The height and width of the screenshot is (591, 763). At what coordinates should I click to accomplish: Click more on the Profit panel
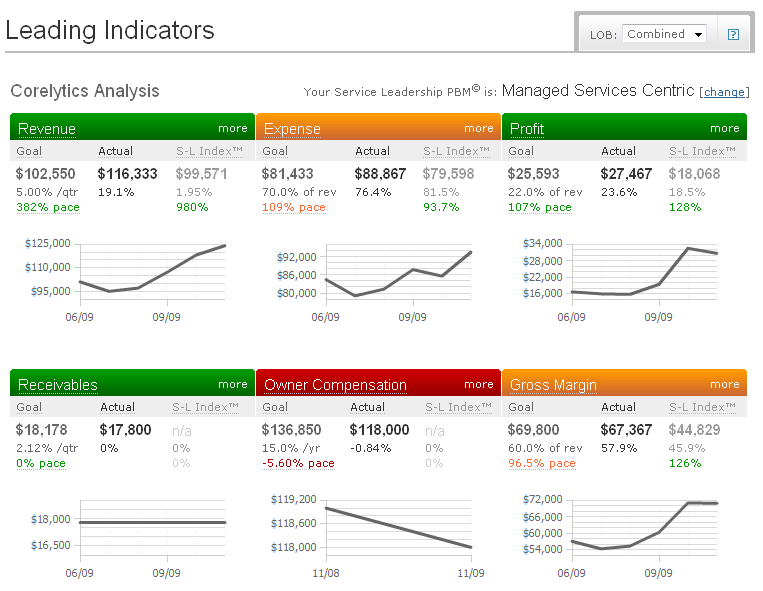click(724, 128)
